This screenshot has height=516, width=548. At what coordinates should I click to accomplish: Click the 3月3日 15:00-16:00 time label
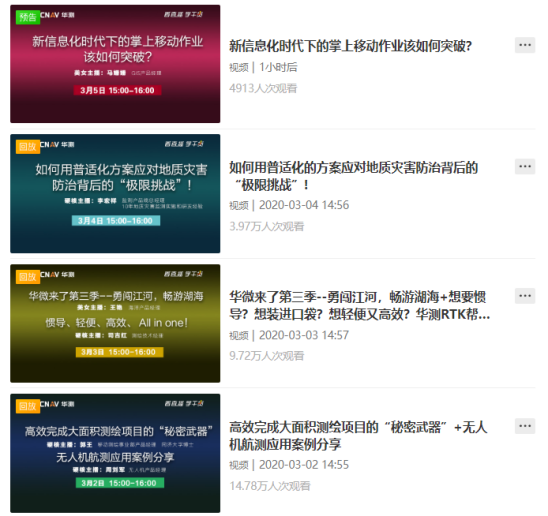click(x=120, y=352)
